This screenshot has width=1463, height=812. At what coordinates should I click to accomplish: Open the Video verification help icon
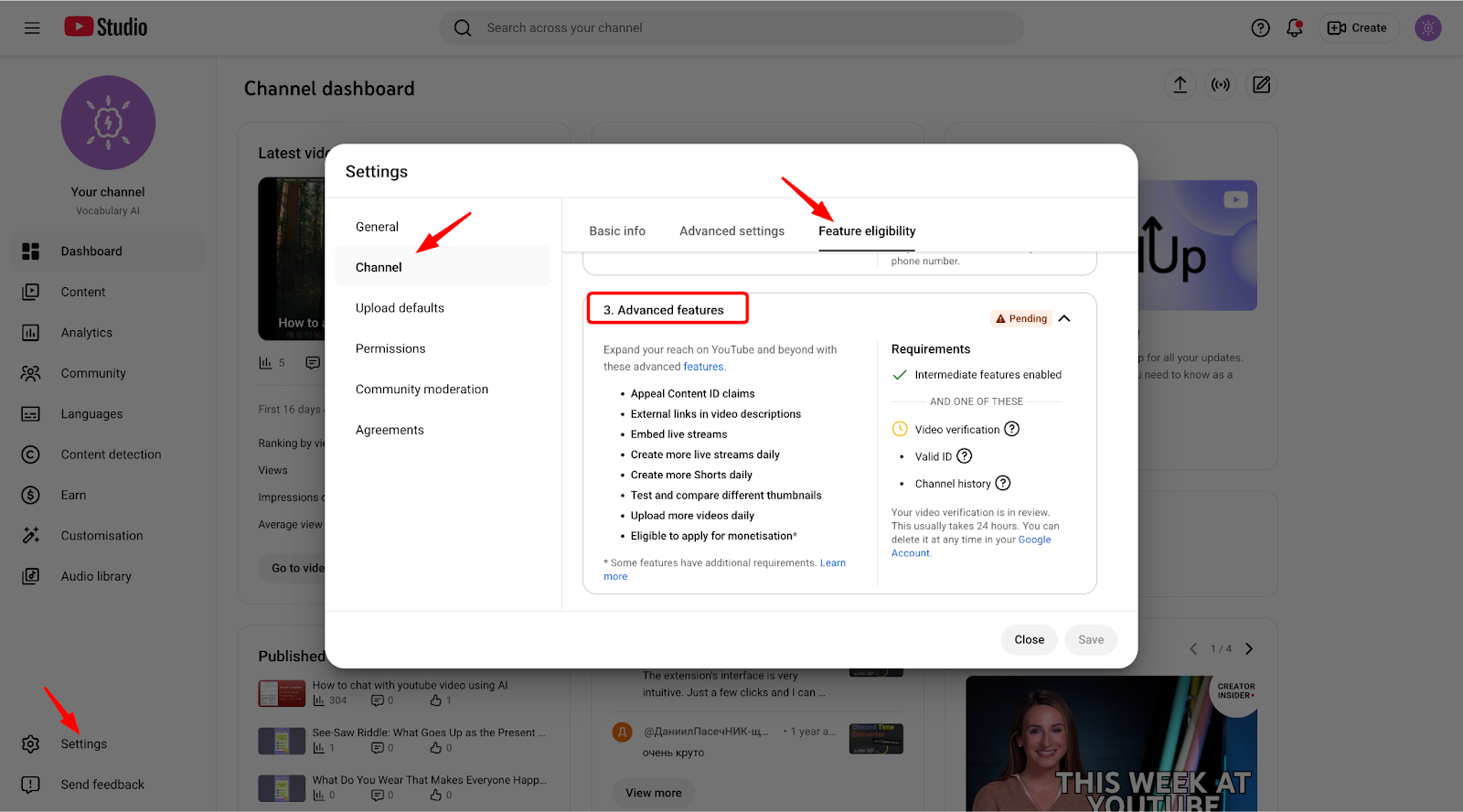click(x=1011, y=429)
